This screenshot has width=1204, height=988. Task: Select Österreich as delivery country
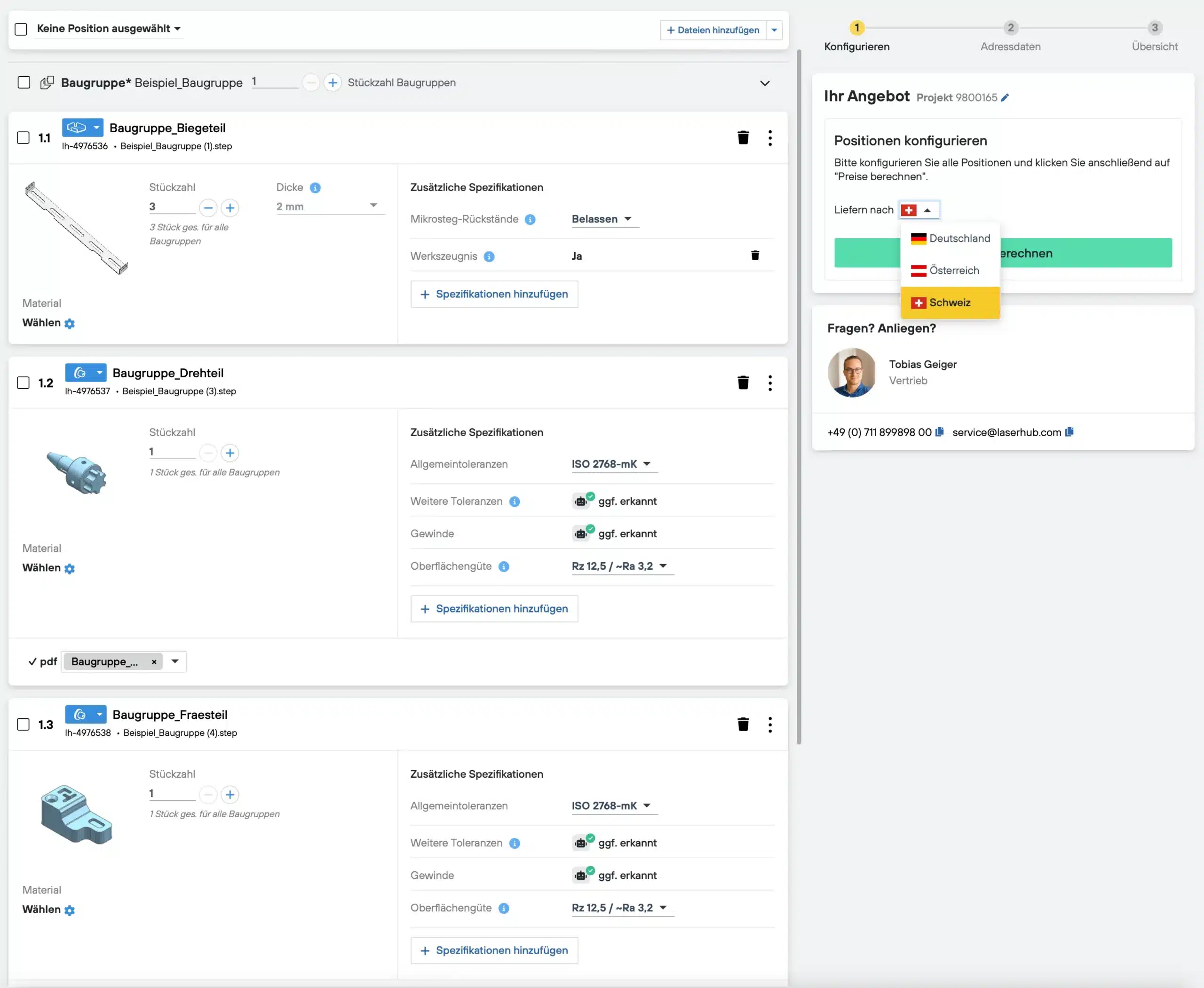pyautogui.click(x=950, y=271)
